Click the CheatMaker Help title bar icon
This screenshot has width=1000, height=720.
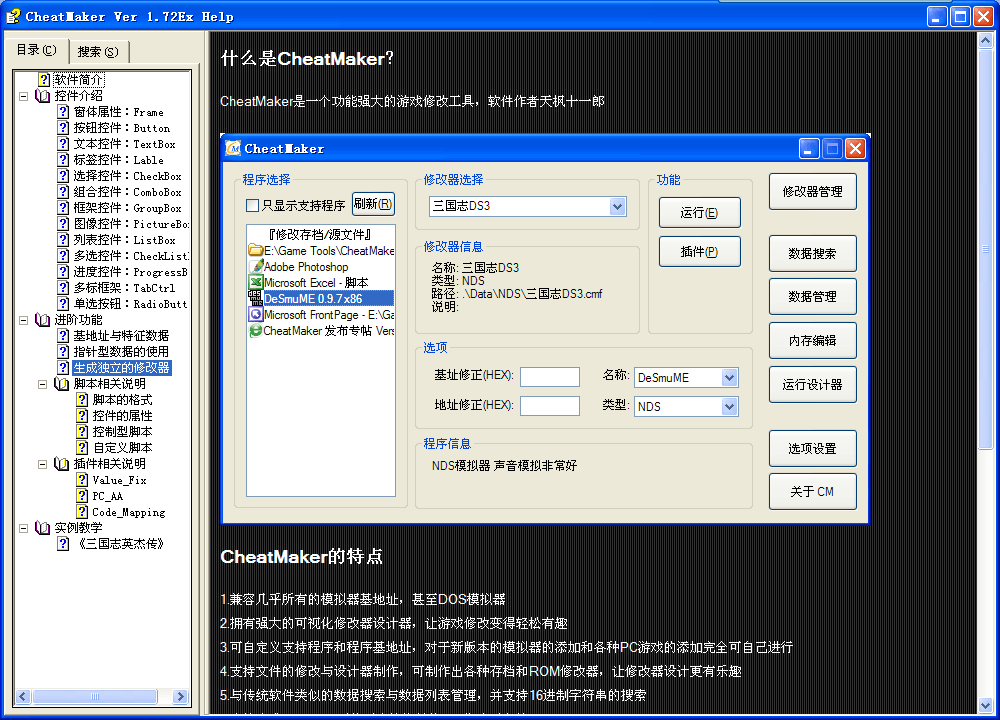click(13, 16)
